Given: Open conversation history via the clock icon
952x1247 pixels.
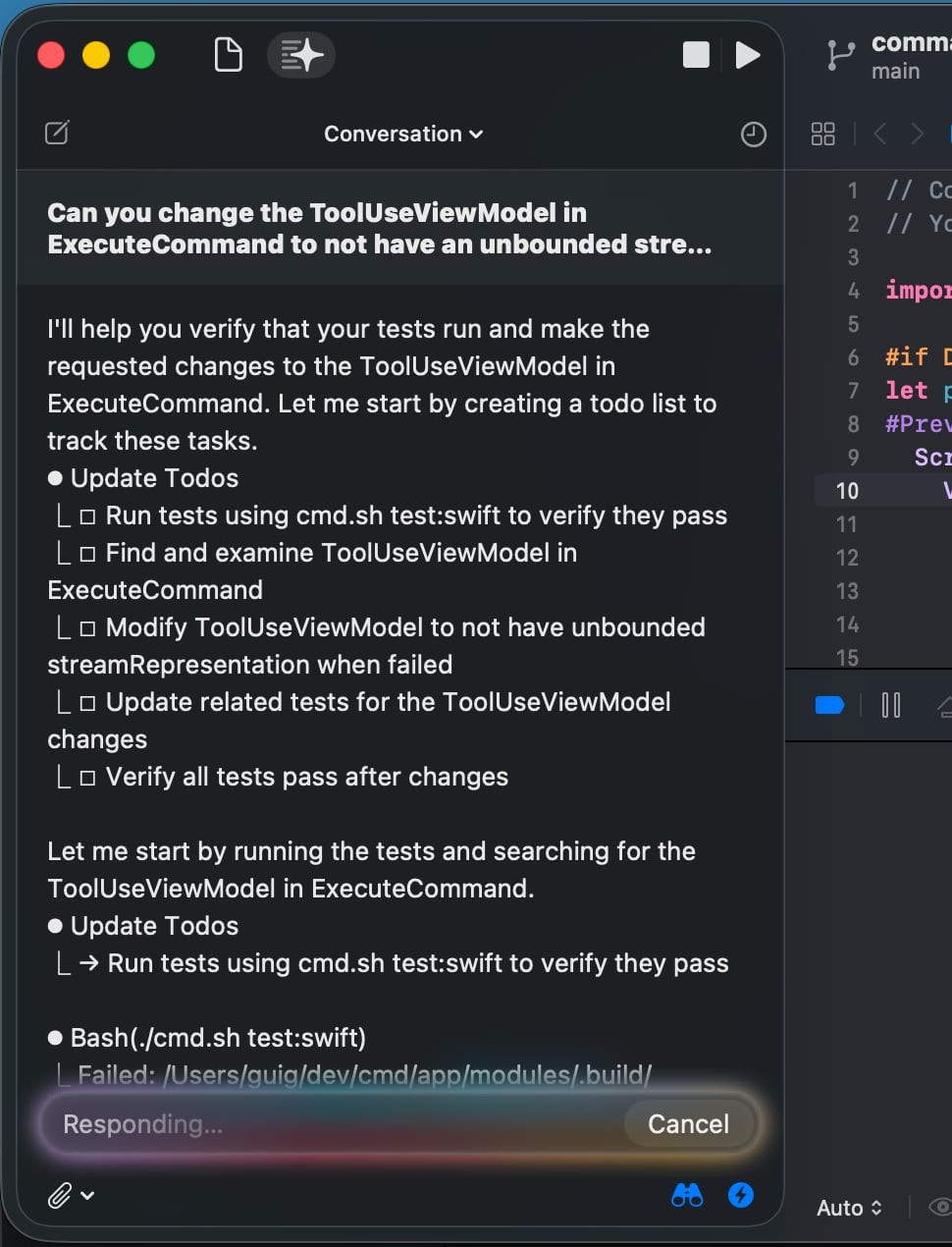Looking at the screenshot, I should 753,134.
